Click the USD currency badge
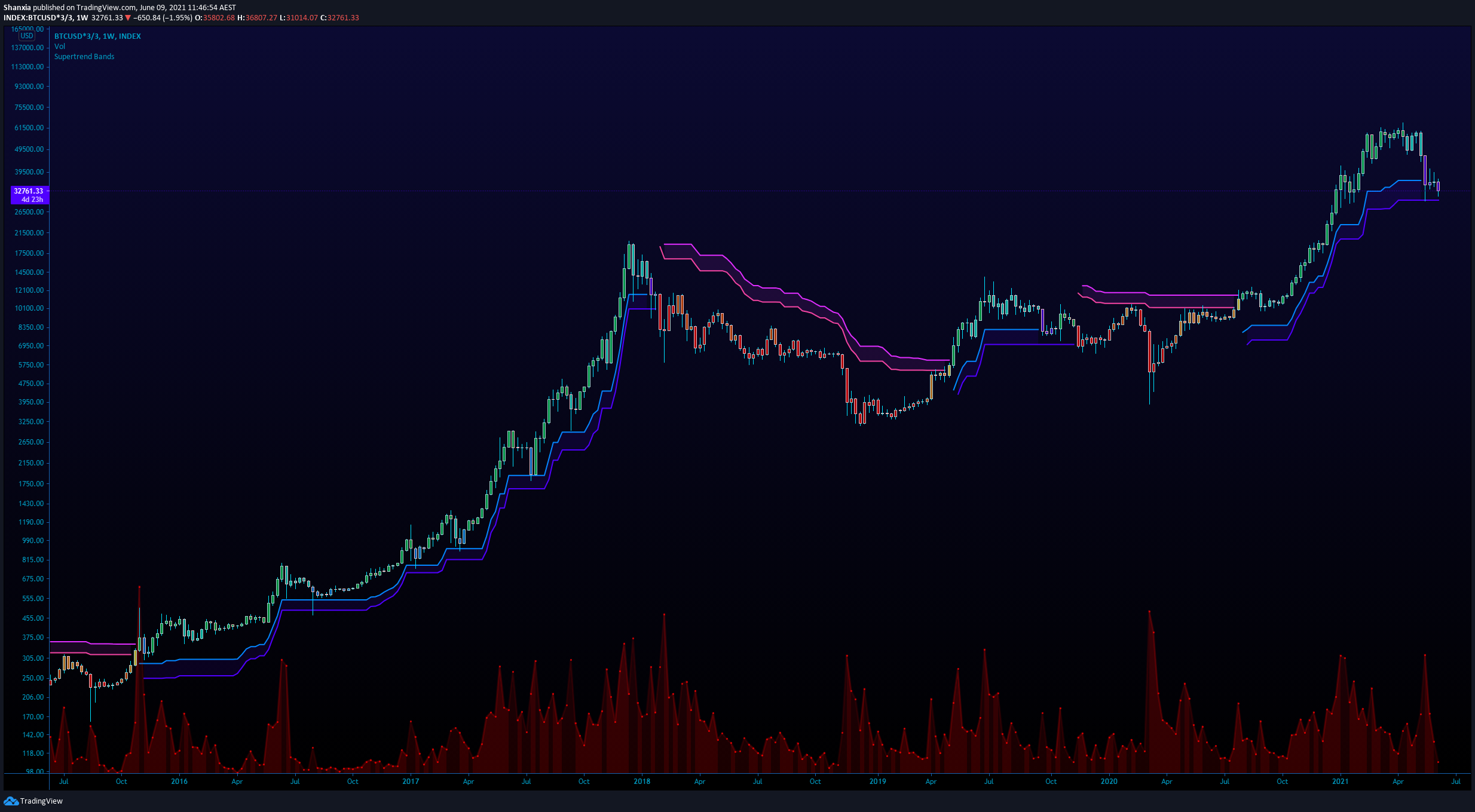This screenshot has height=812, width=1475. [x=27, y=36]
